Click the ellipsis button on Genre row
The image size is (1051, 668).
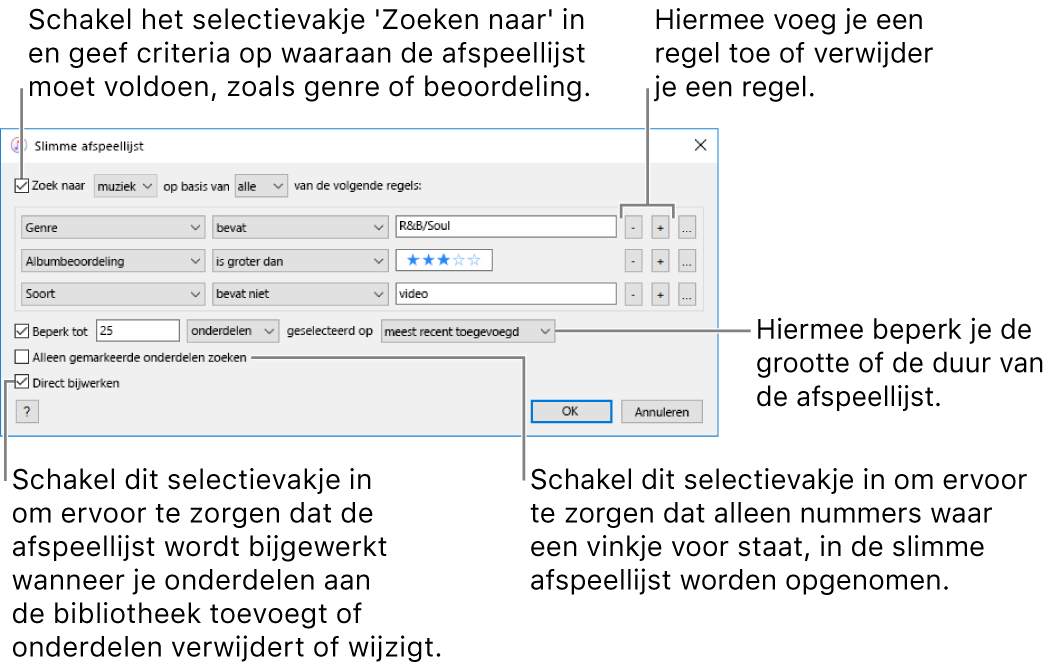point(687,228)
